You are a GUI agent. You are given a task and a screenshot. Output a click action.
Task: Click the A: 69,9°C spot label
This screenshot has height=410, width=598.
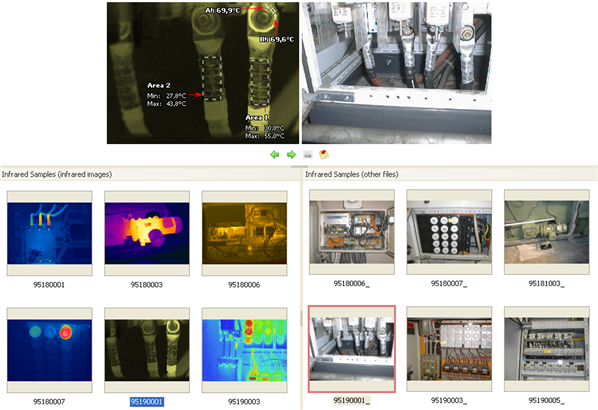pos(223,11)
